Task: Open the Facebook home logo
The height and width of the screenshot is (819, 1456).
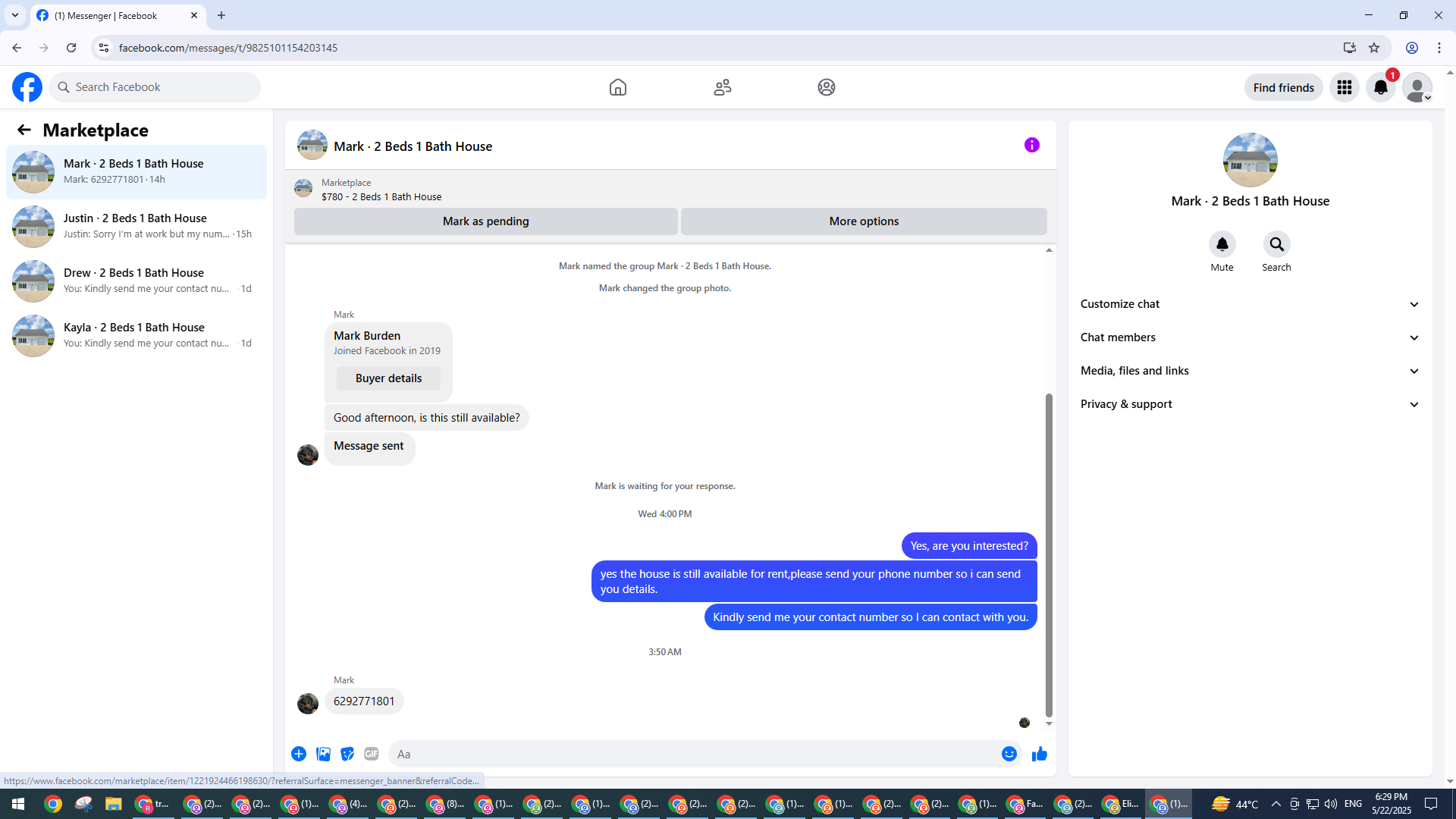Action: [x=27, y=87]
